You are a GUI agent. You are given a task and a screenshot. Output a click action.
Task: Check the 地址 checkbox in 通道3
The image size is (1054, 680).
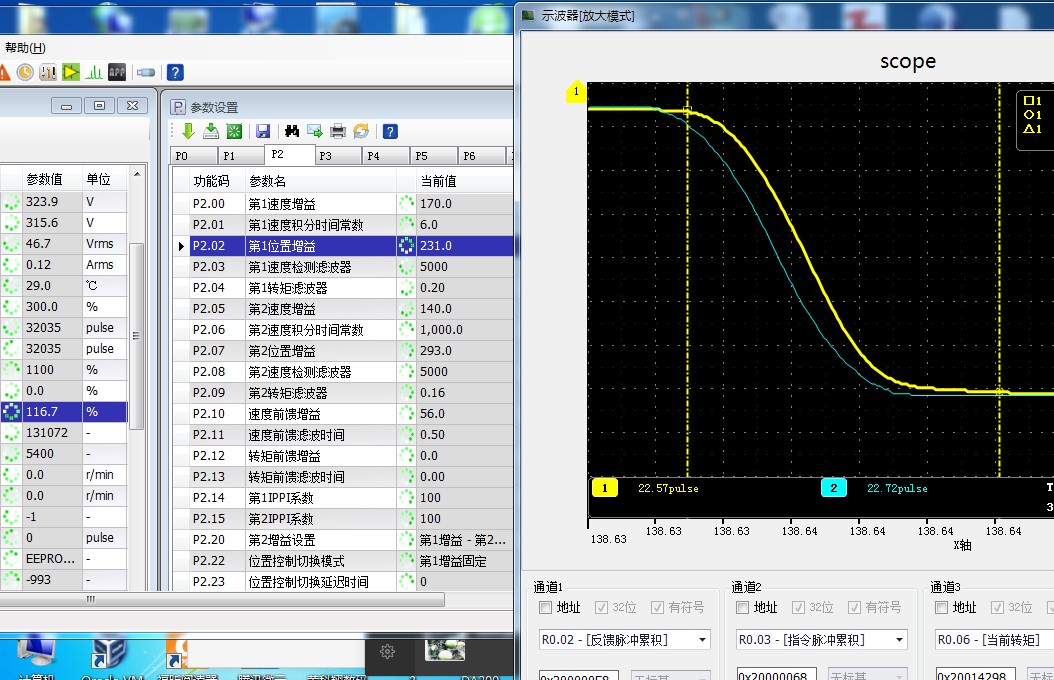pyautogui.click(x=942, y=608)
